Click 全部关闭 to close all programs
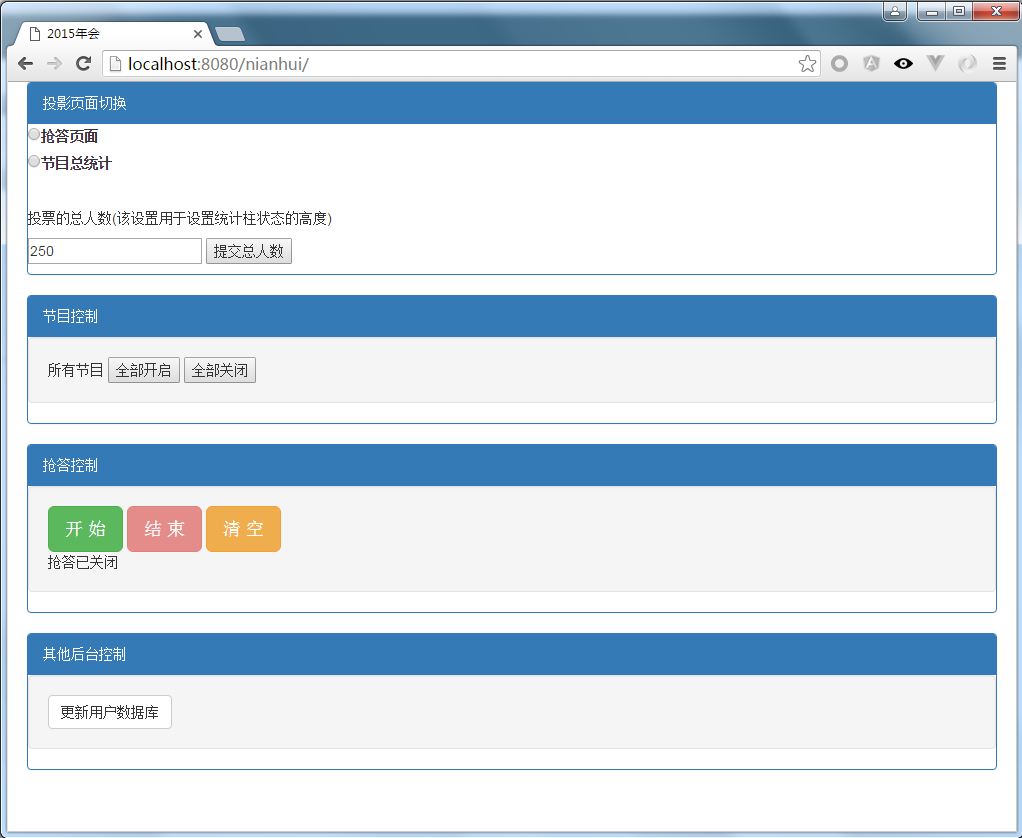This screenshot has height=838, width=1022. 220,370
